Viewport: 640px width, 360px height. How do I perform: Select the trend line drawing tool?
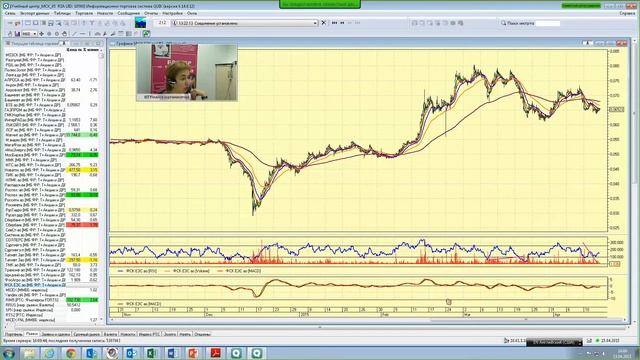[x=74, y=34]
